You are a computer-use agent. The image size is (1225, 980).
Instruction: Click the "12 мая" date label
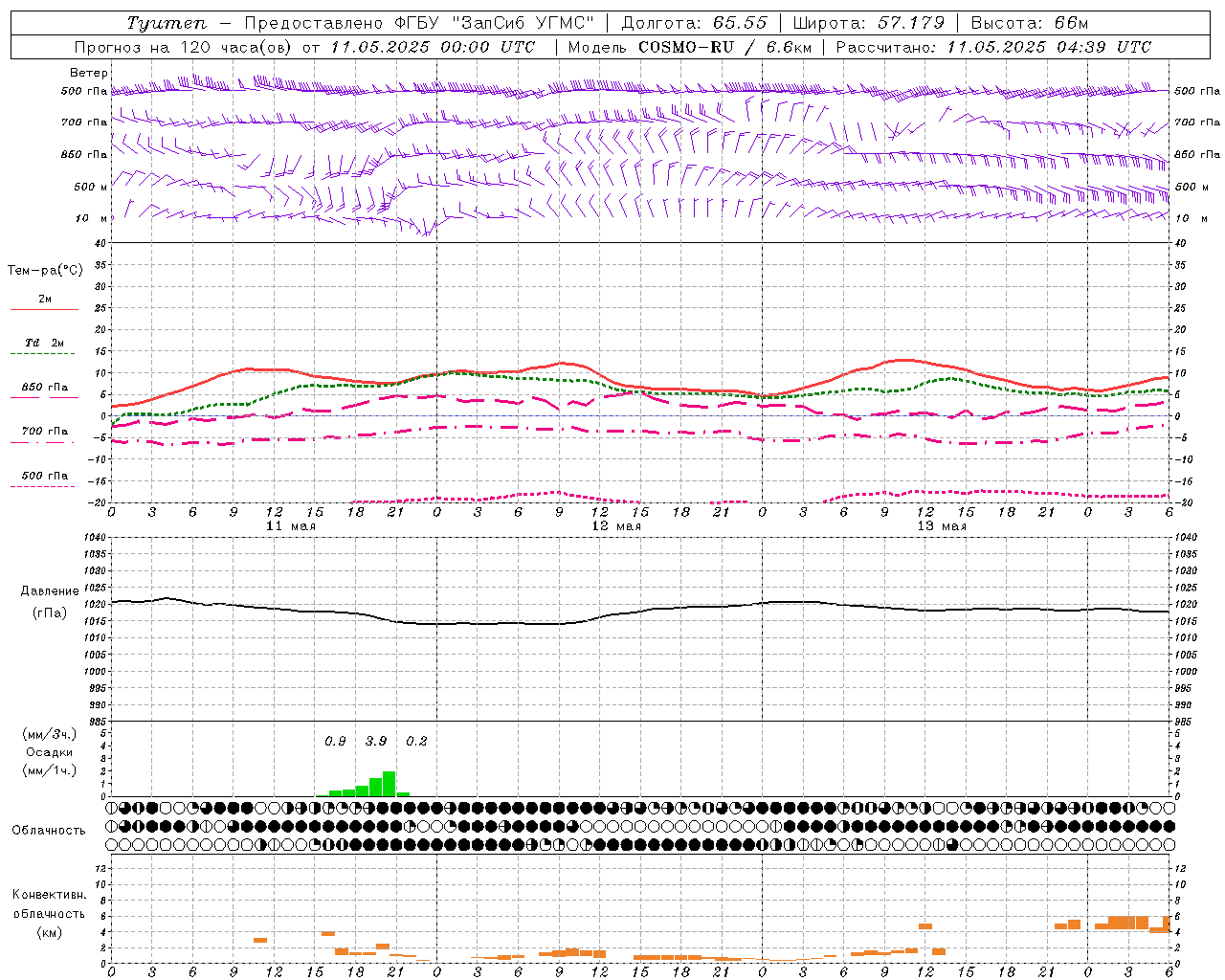click(616, 526)
